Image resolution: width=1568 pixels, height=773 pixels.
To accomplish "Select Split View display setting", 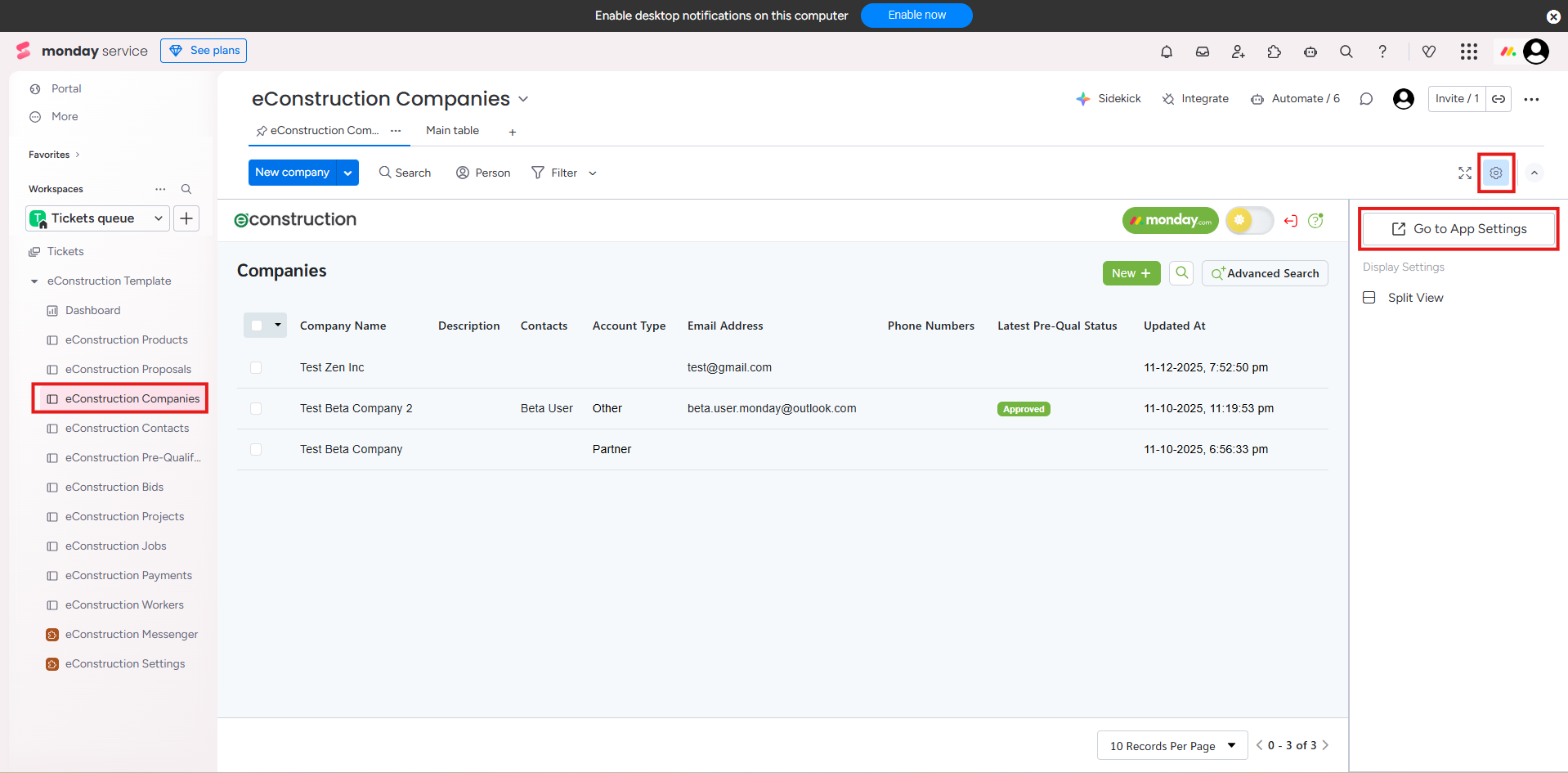I will click(1415, 298).
